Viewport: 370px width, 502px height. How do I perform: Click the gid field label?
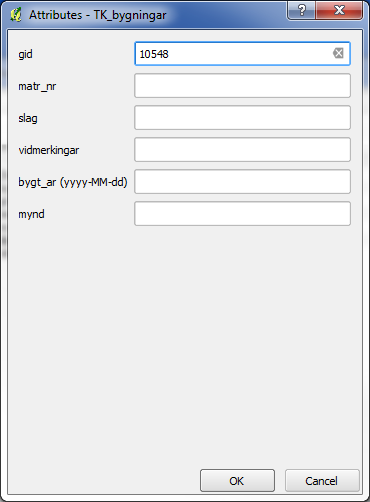[25, 54]
